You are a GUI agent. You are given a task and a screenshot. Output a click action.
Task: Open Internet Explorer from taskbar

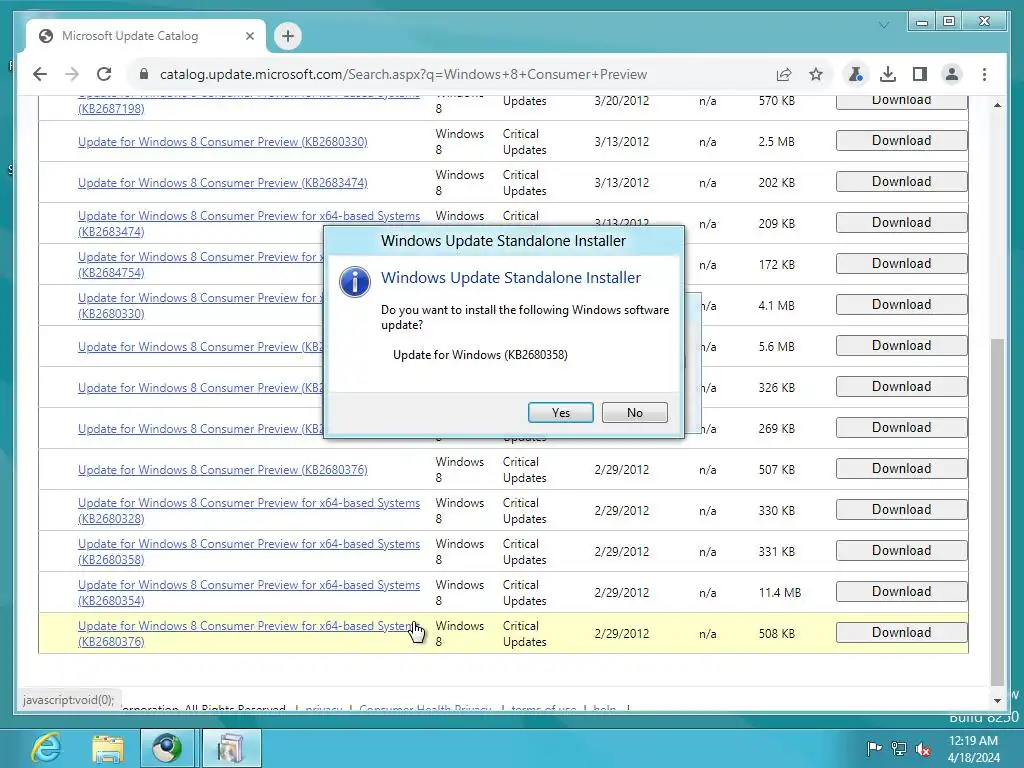46,748
